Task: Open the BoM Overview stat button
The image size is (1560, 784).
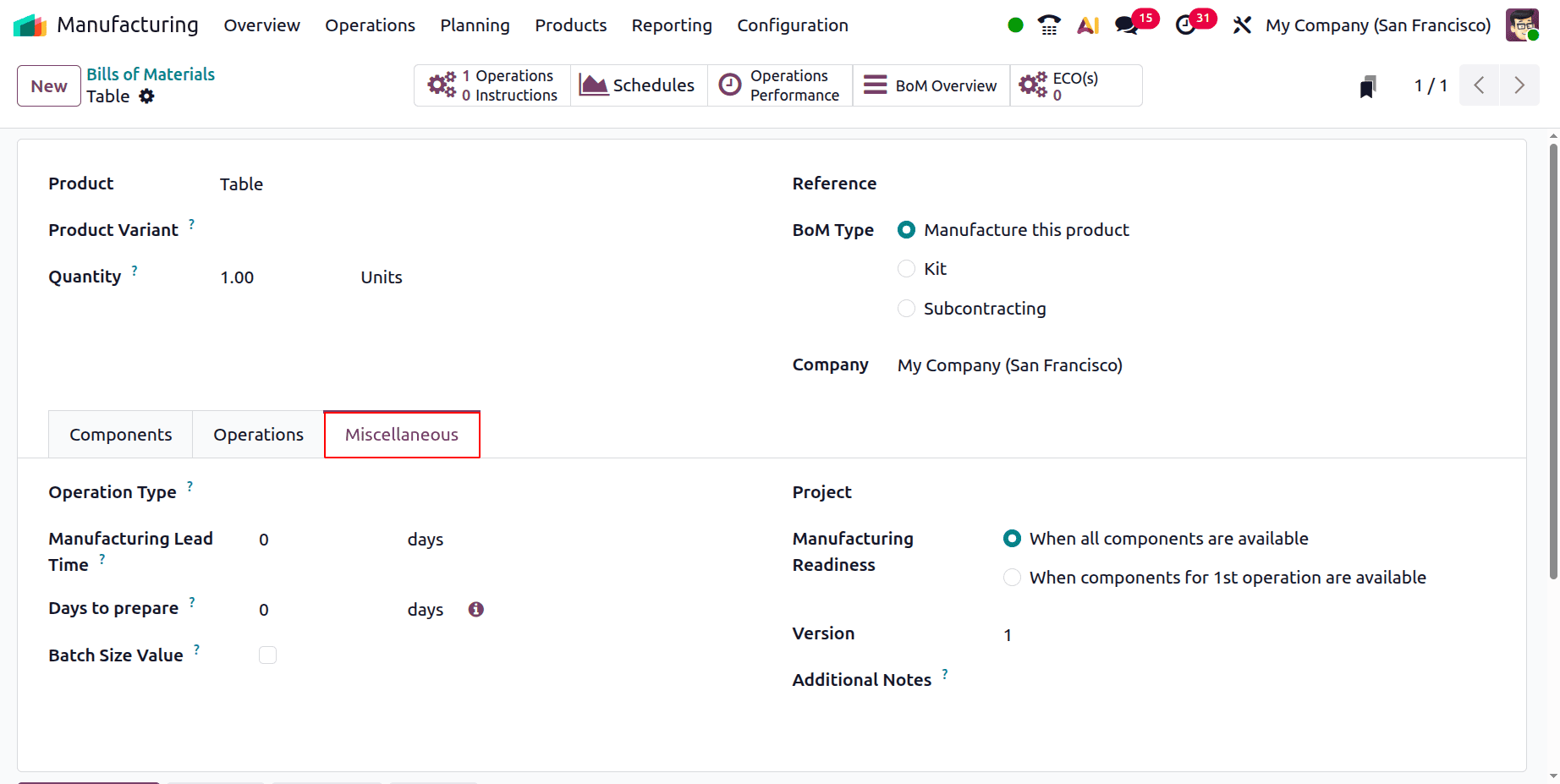Action: coord(931,85)
